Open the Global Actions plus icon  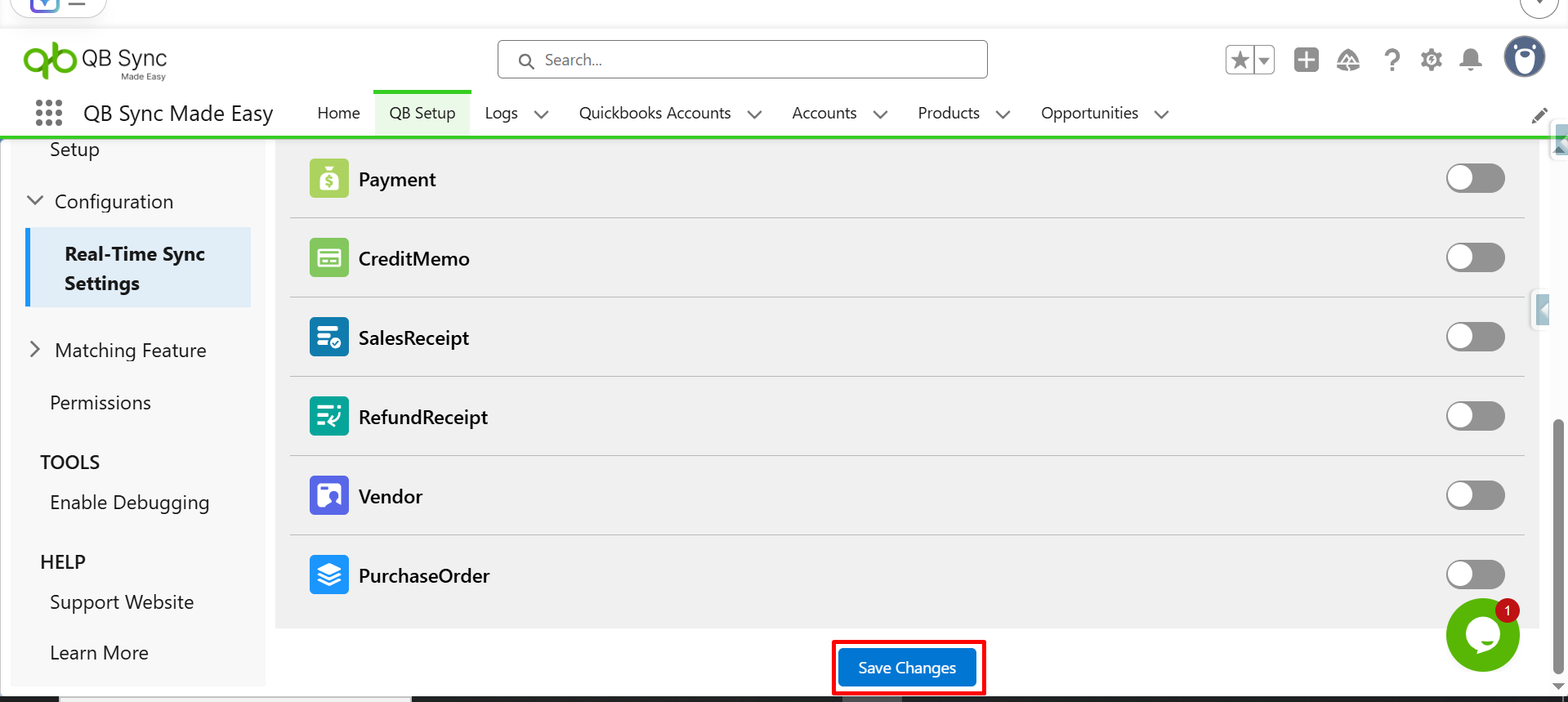[x=1306, y=60]
